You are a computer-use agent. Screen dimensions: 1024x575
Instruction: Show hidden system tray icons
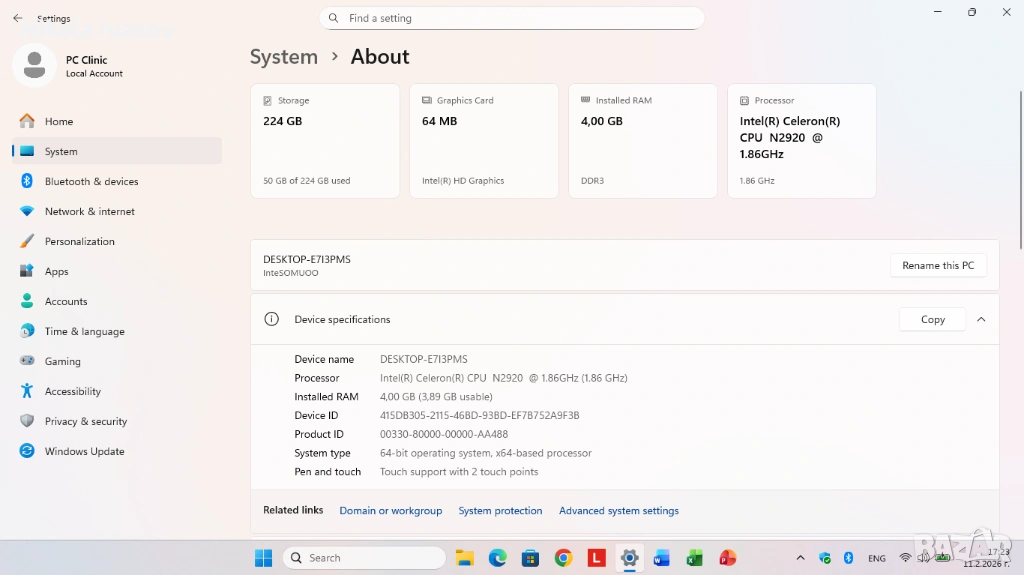[800, 558]
